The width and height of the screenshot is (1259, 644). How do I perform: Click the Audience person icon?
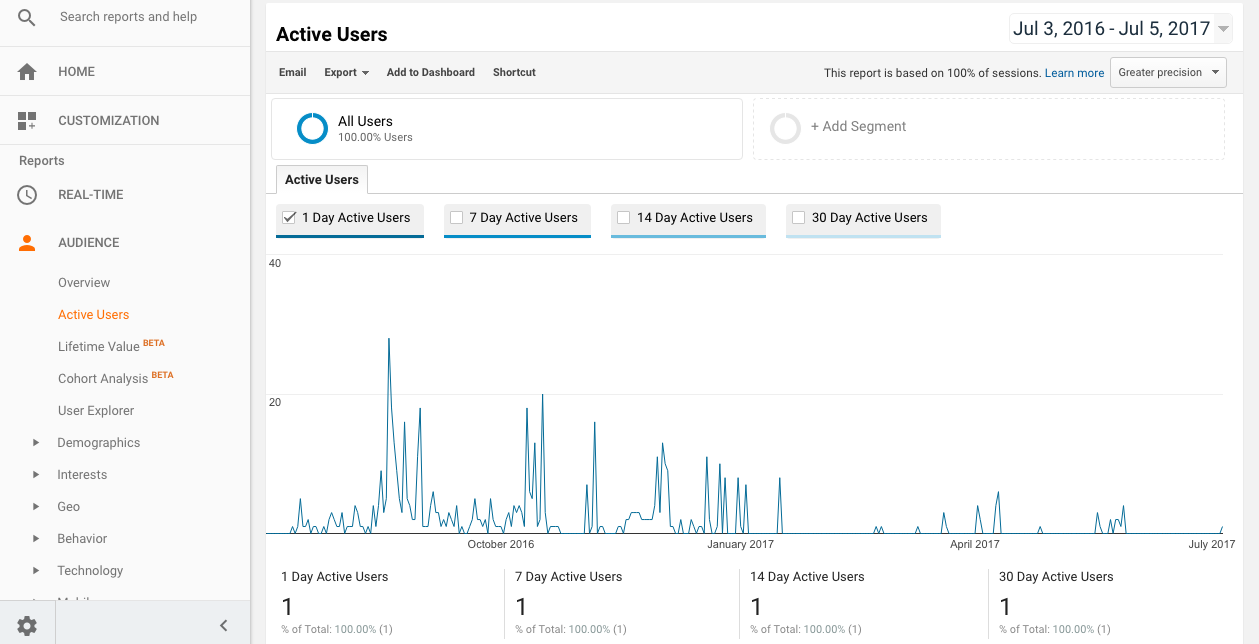tap(27, 243)
